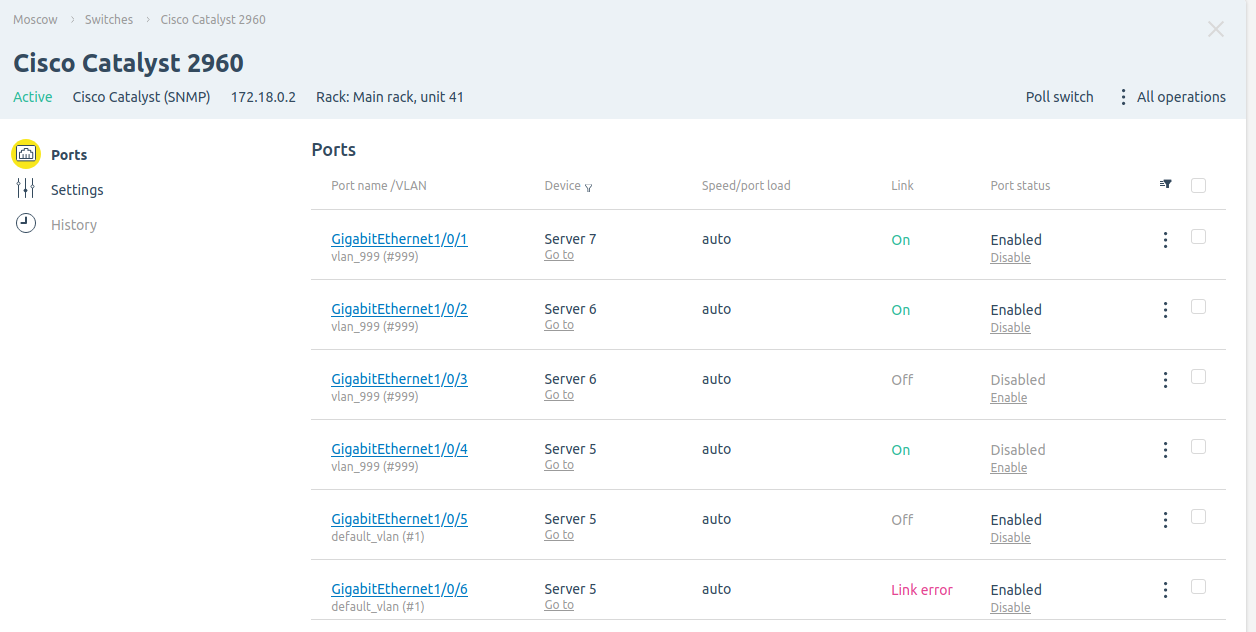This screenshot has width=1256, height=632.
Task: Go to Server 5 on port 1/0/5
Action: pos(559,535)
